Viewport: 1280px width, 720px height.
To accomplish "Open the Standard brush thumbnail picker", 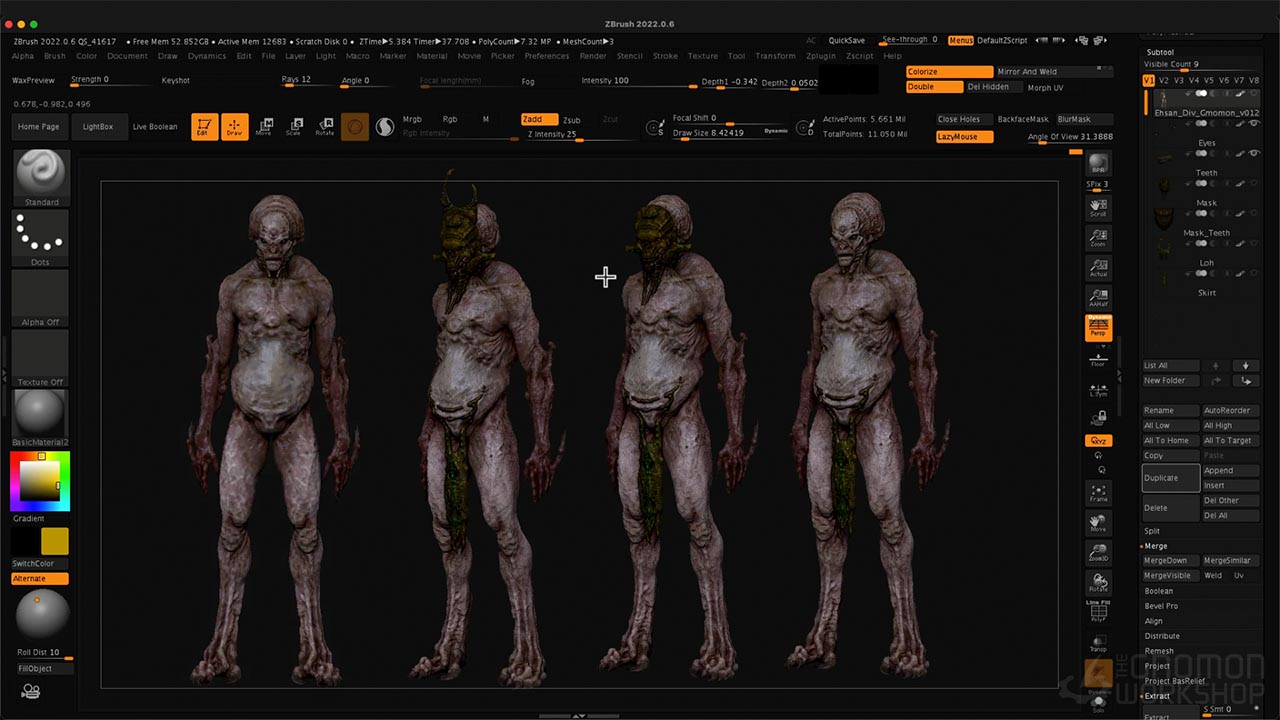I will (41, 177).
